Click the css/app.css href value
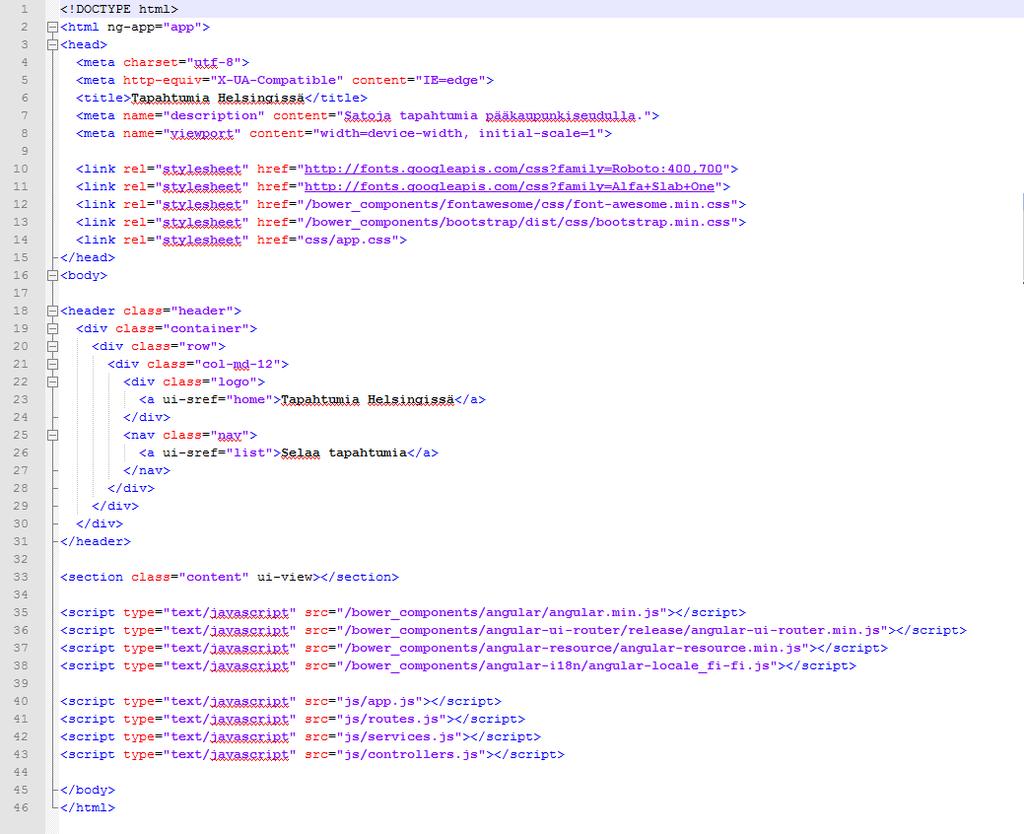 coord(347,240)
